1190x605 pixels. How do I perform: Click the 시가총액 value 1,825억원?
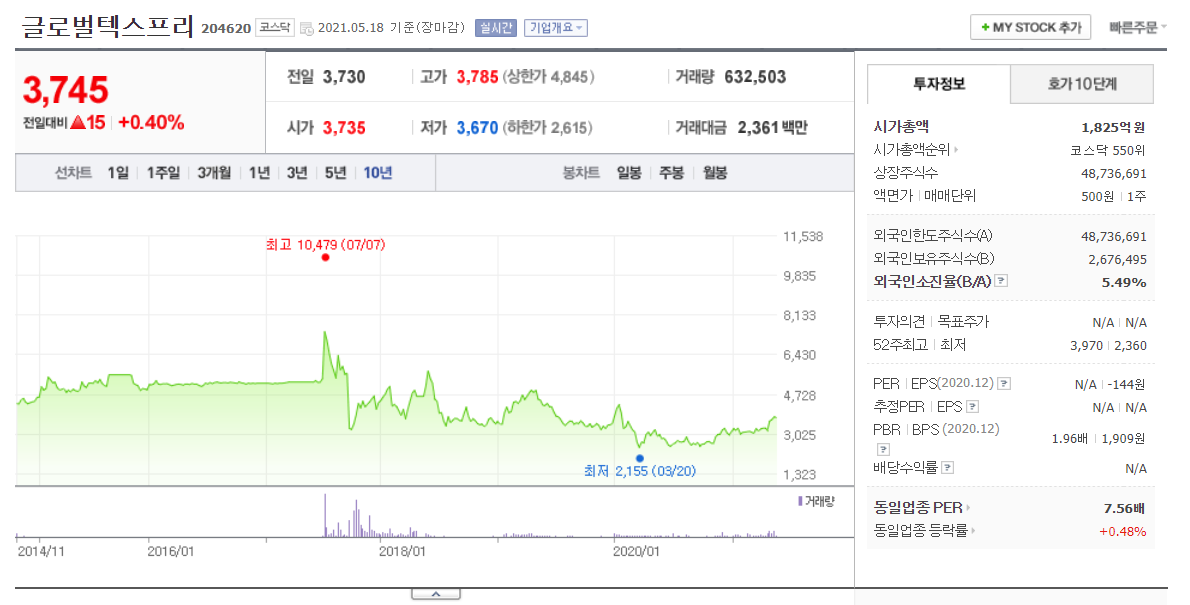click(x=1113, y=128)
